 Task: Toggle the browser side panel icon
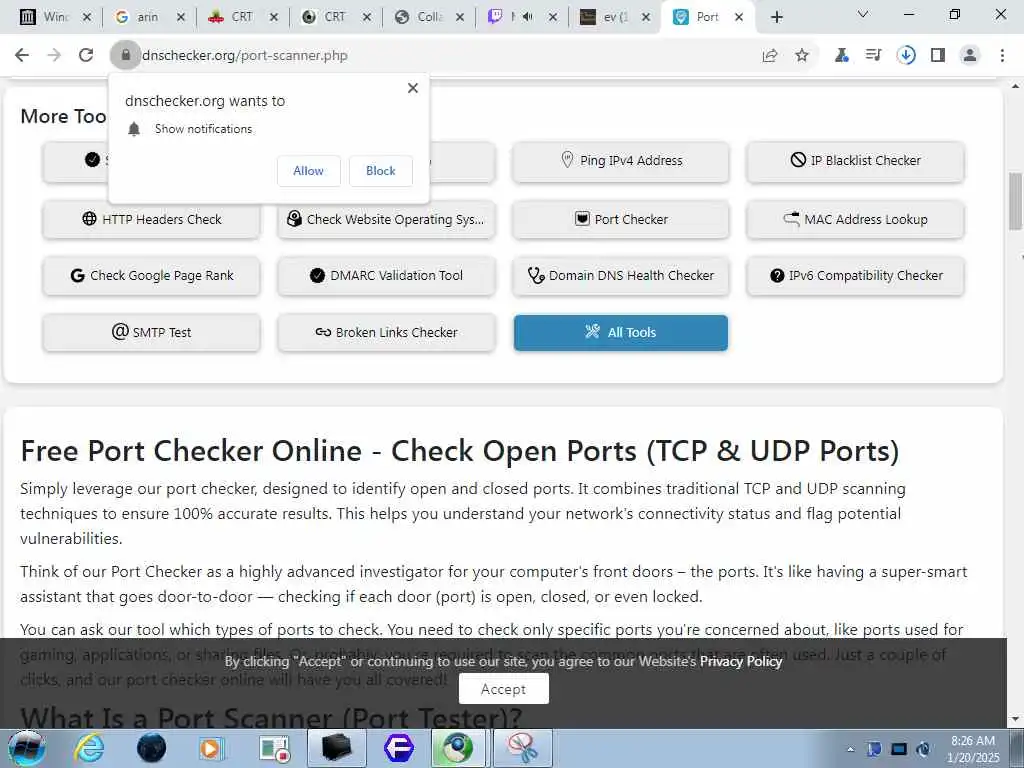pyautogui.click(x=938, y=56)
